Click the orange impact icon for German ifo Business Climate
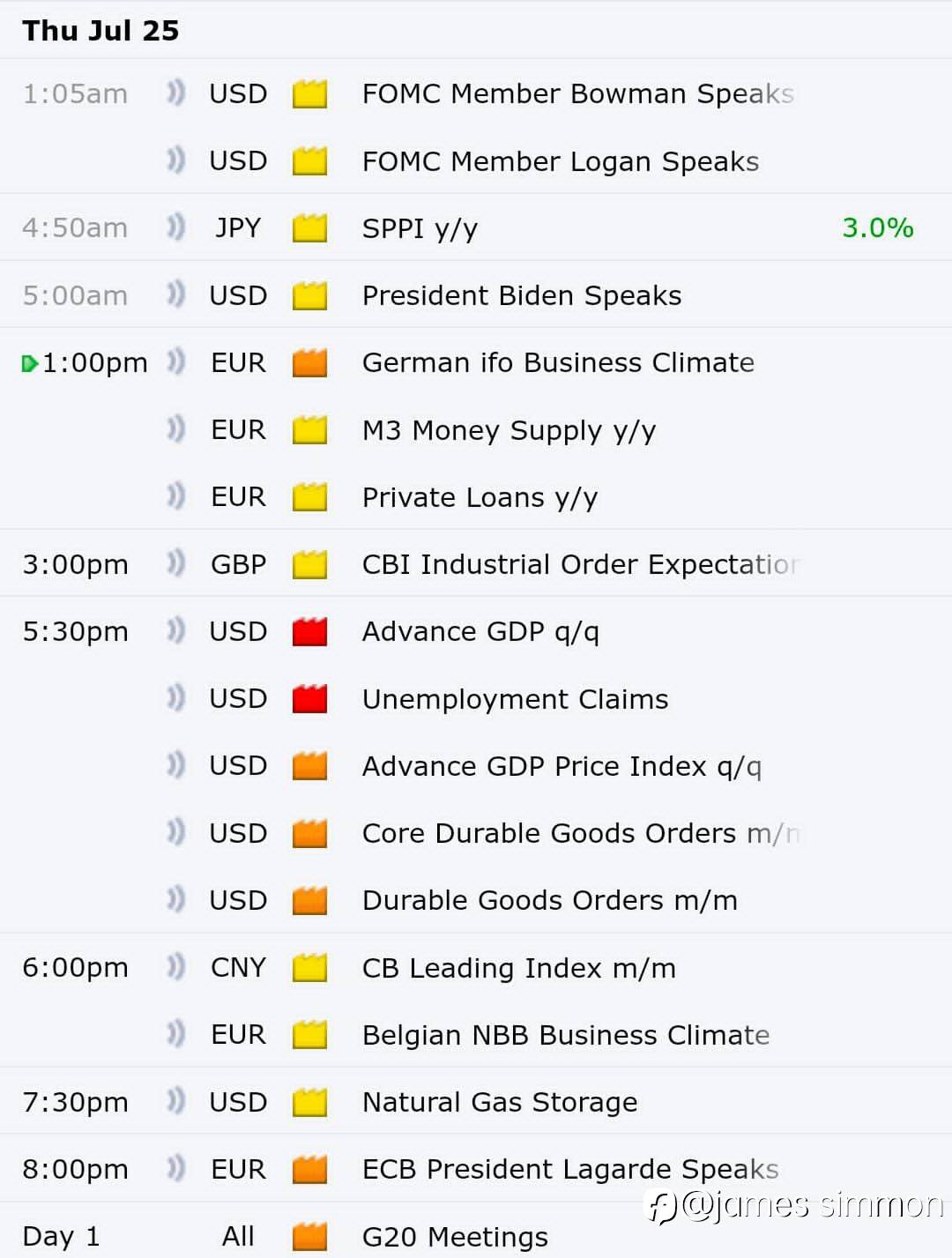Screen dimensions: 952x1258 tap(309, 362)
